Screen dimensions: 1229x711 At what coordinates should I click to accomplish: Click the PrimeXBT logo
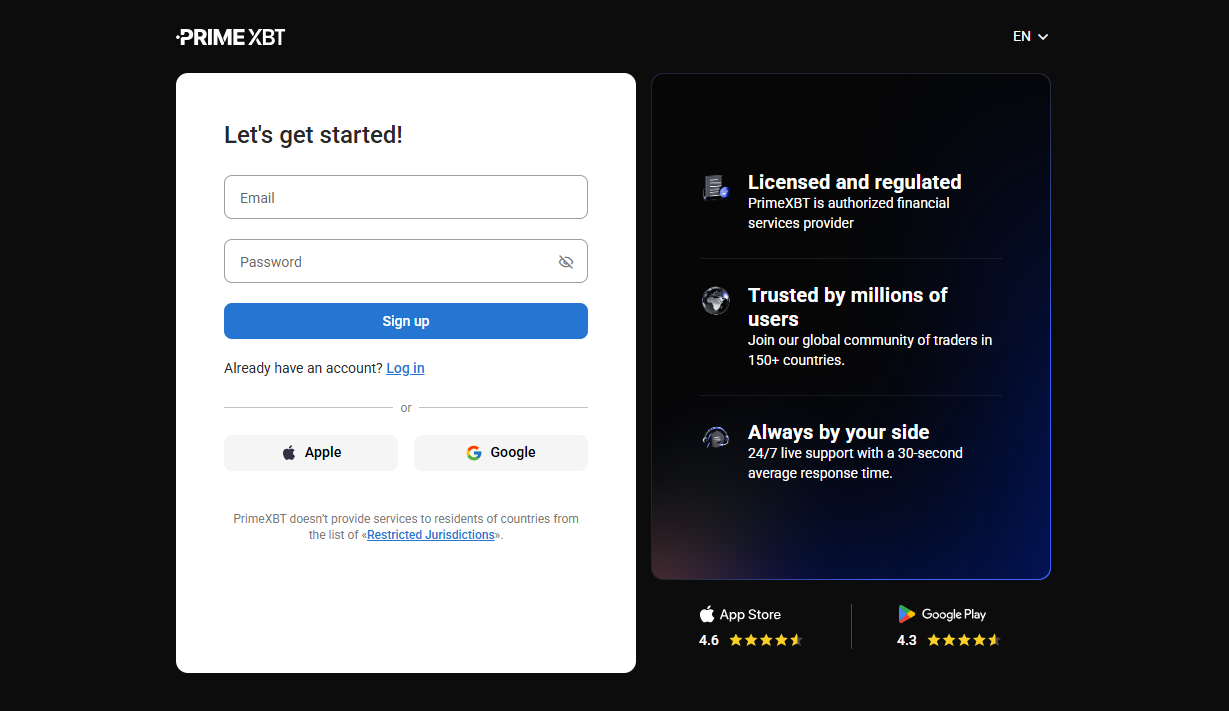tap(231, 37)
